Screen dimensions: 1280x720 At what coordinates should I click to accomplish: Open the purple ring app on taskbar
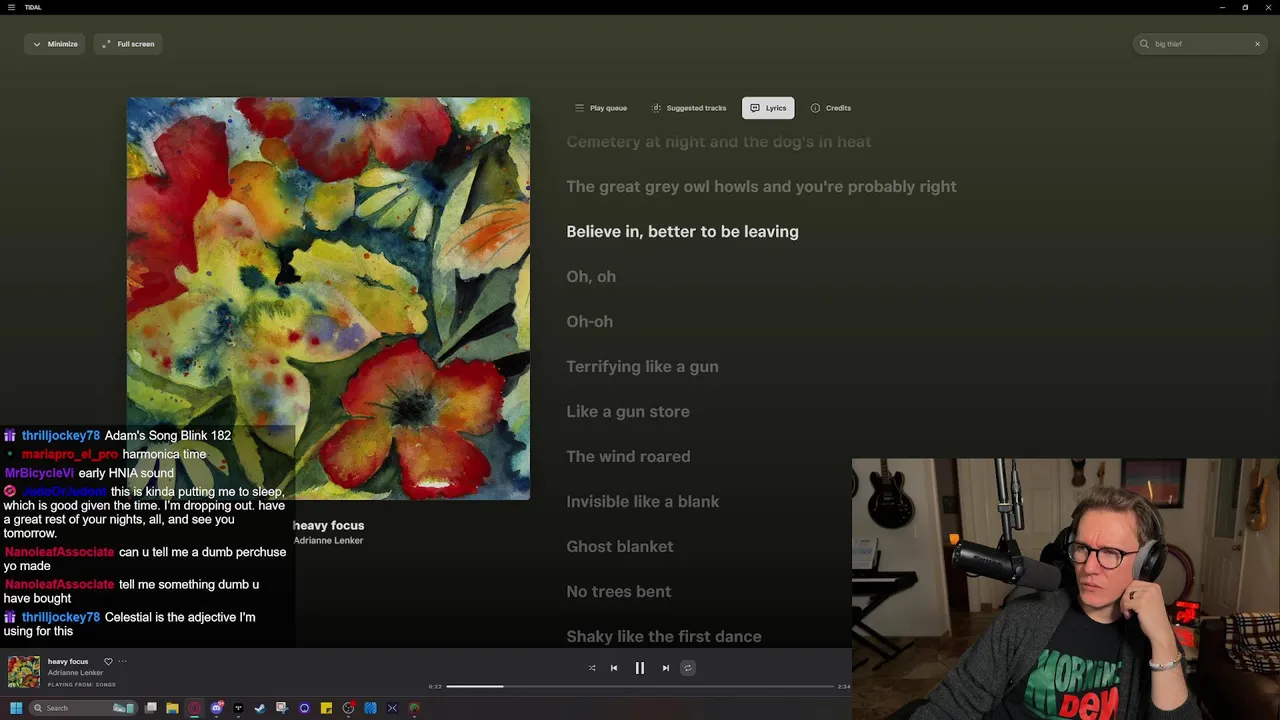click(304, 708)
